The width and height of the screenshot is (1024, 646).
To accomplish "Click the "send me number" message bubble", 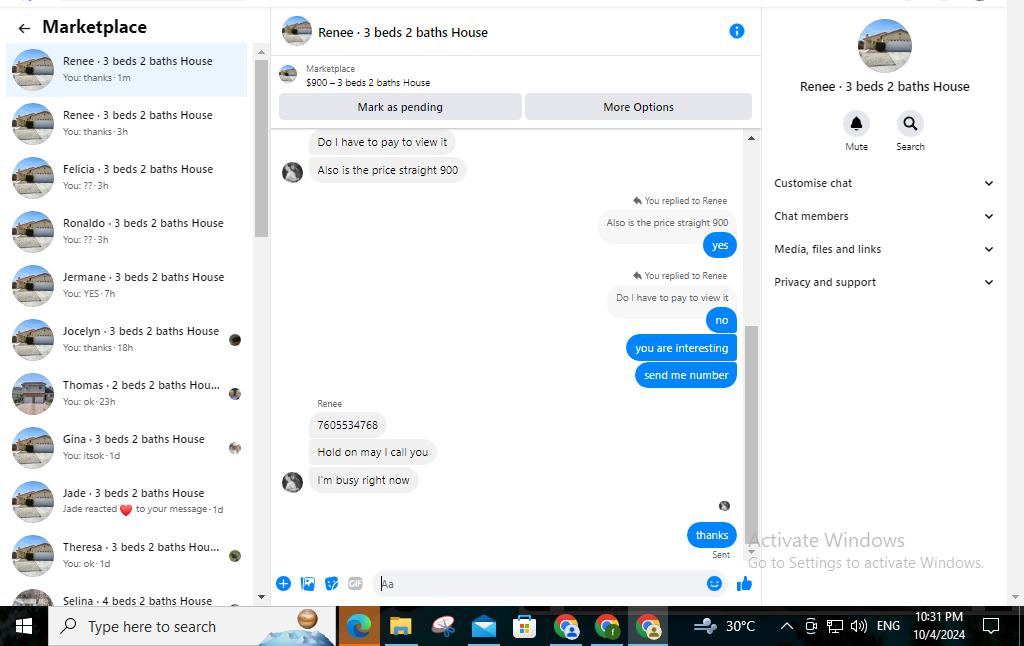I will tap(686, 375).
